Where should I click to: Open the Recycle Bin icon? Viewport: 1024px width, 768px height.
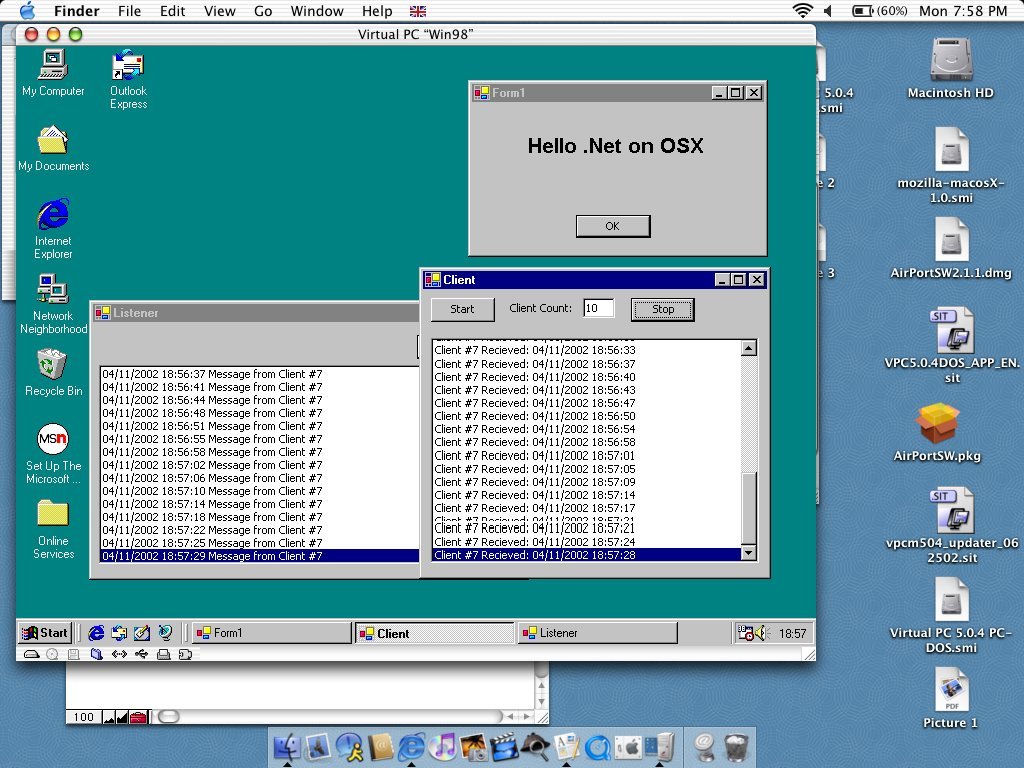[x=53, y=372]
